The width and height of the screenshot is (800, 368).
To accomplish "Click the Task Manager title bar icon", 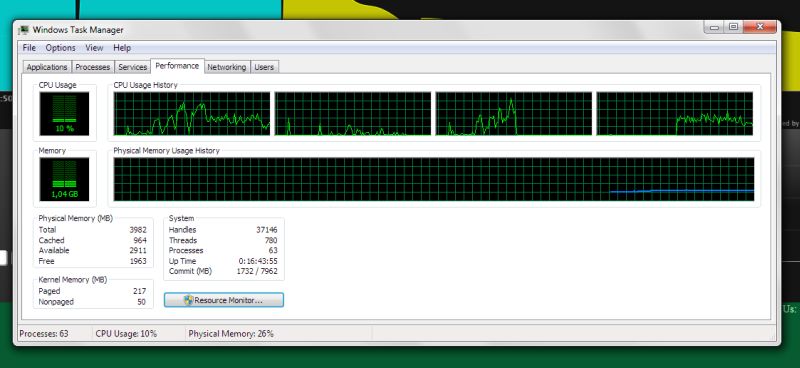I will [23, 30].
